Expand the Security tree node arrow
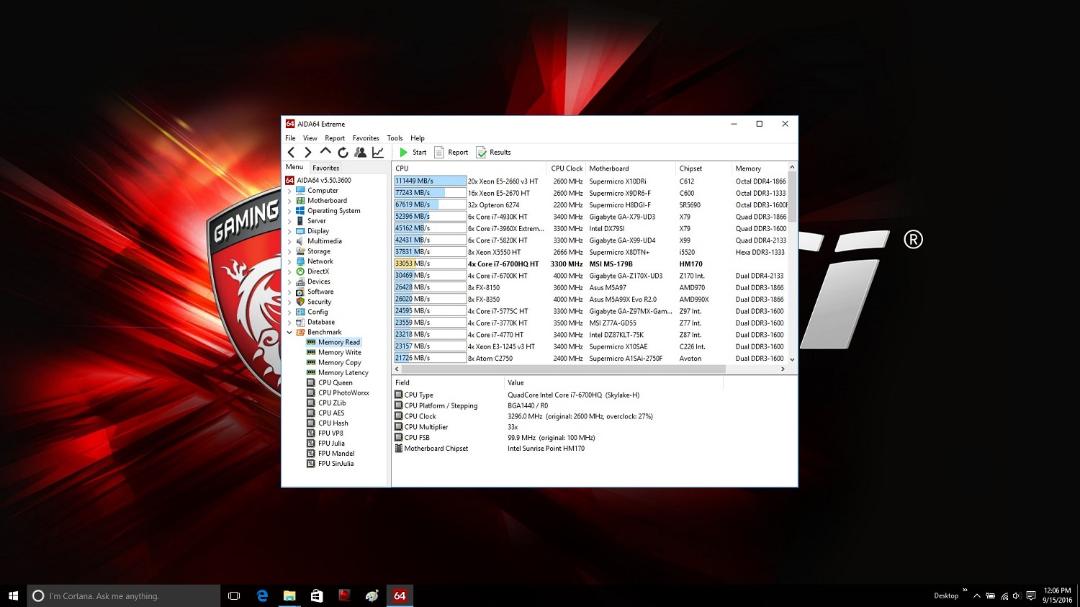 (289, 302)
